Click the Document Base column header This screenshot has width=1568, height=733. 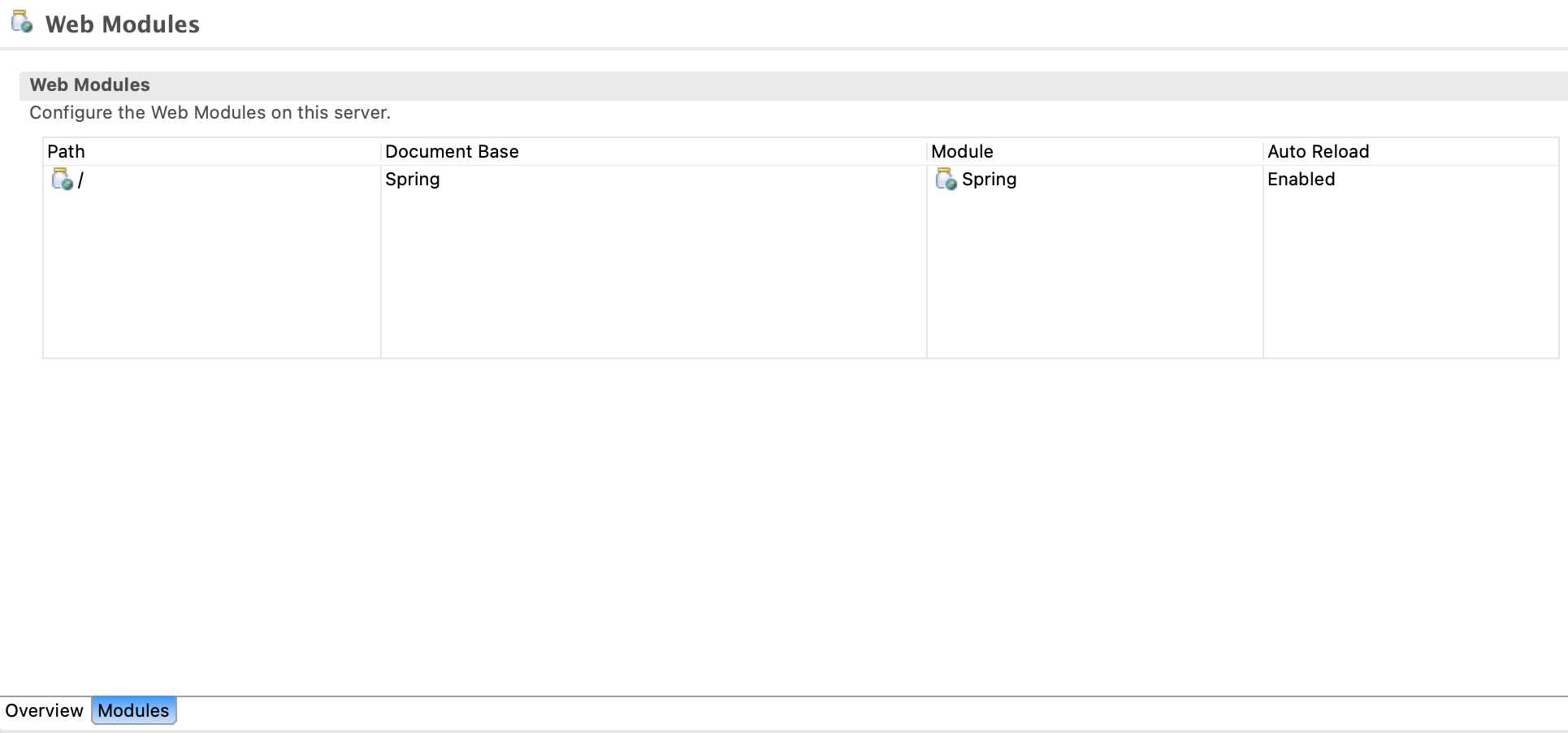[x=654, y=152]
